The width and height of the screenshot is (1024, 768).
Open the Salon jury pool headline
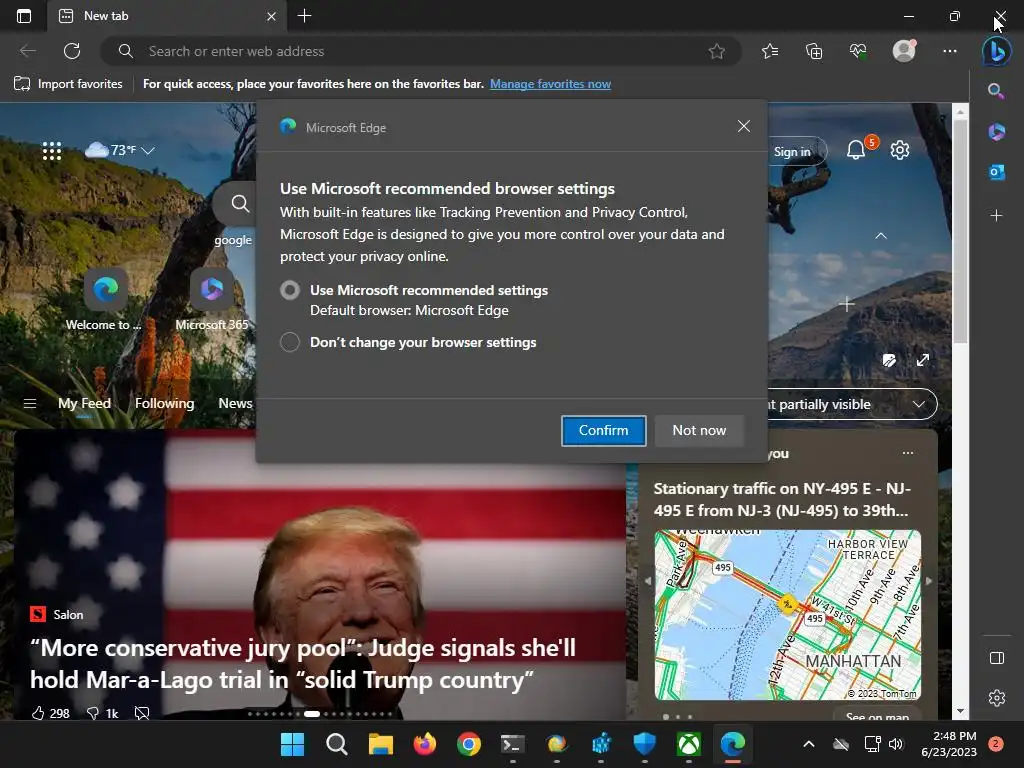(303, 664)
